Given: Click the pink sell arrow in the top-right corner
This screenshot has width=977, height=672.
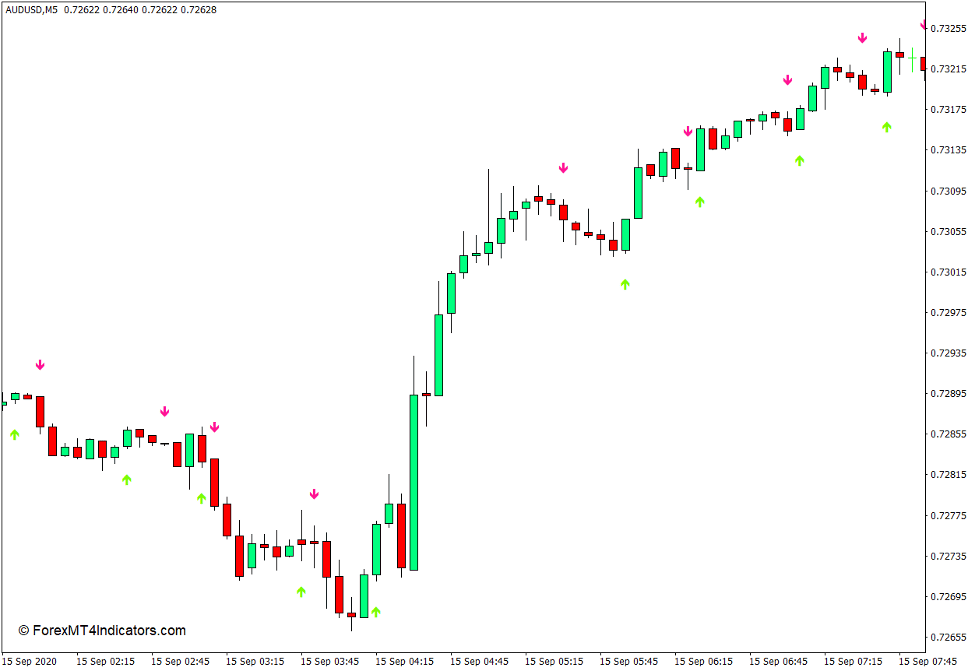Looking at the screenshot, I should point(925,26).
